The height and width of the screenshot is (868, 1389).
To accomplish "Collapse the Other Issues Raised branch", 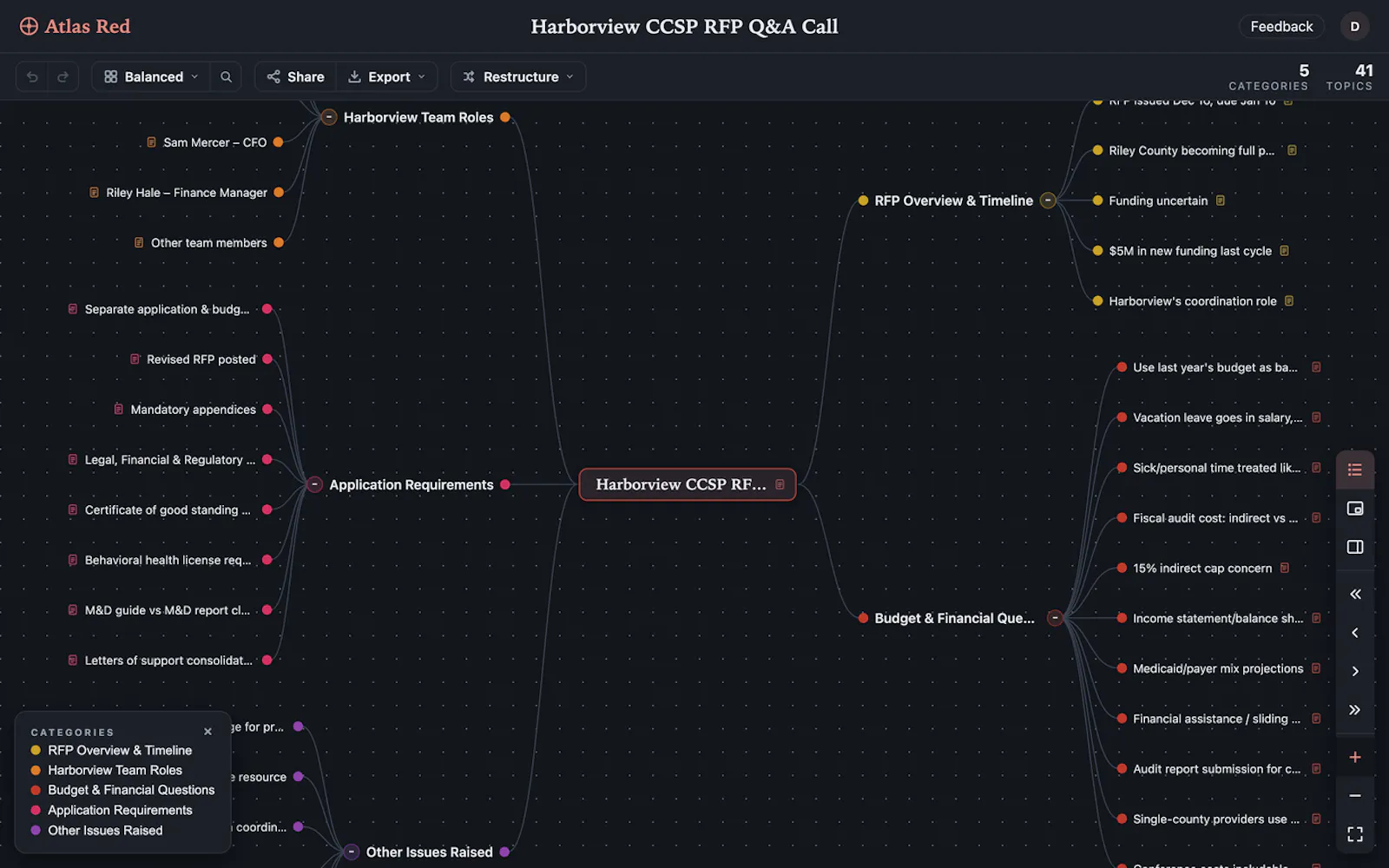I will (351, 852).
